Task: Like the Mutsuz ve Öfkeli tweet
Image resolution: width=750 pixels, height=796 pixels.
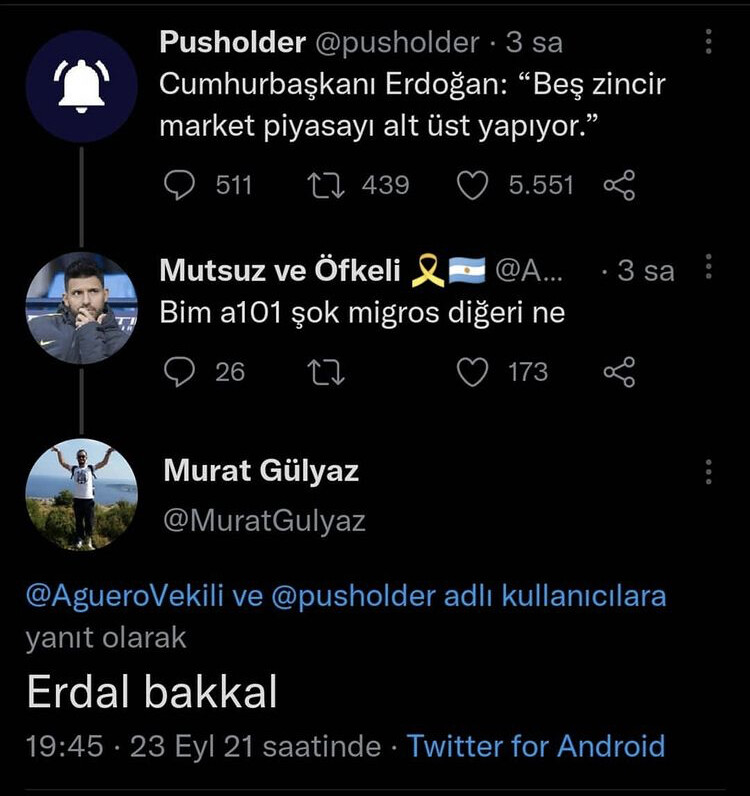Action: [x=471, y=372]
